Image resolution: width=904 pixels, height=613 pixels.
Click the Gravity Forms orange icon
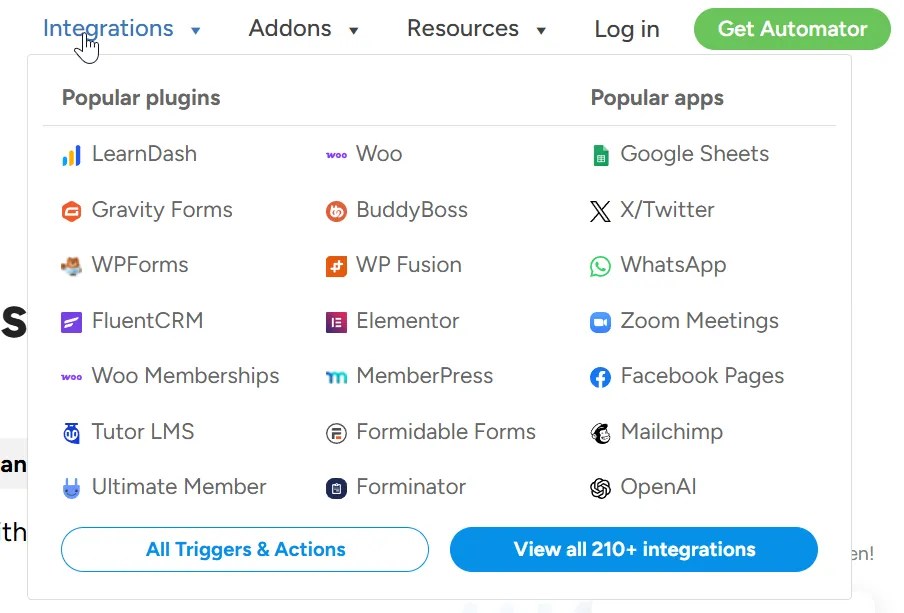(71, 211)
